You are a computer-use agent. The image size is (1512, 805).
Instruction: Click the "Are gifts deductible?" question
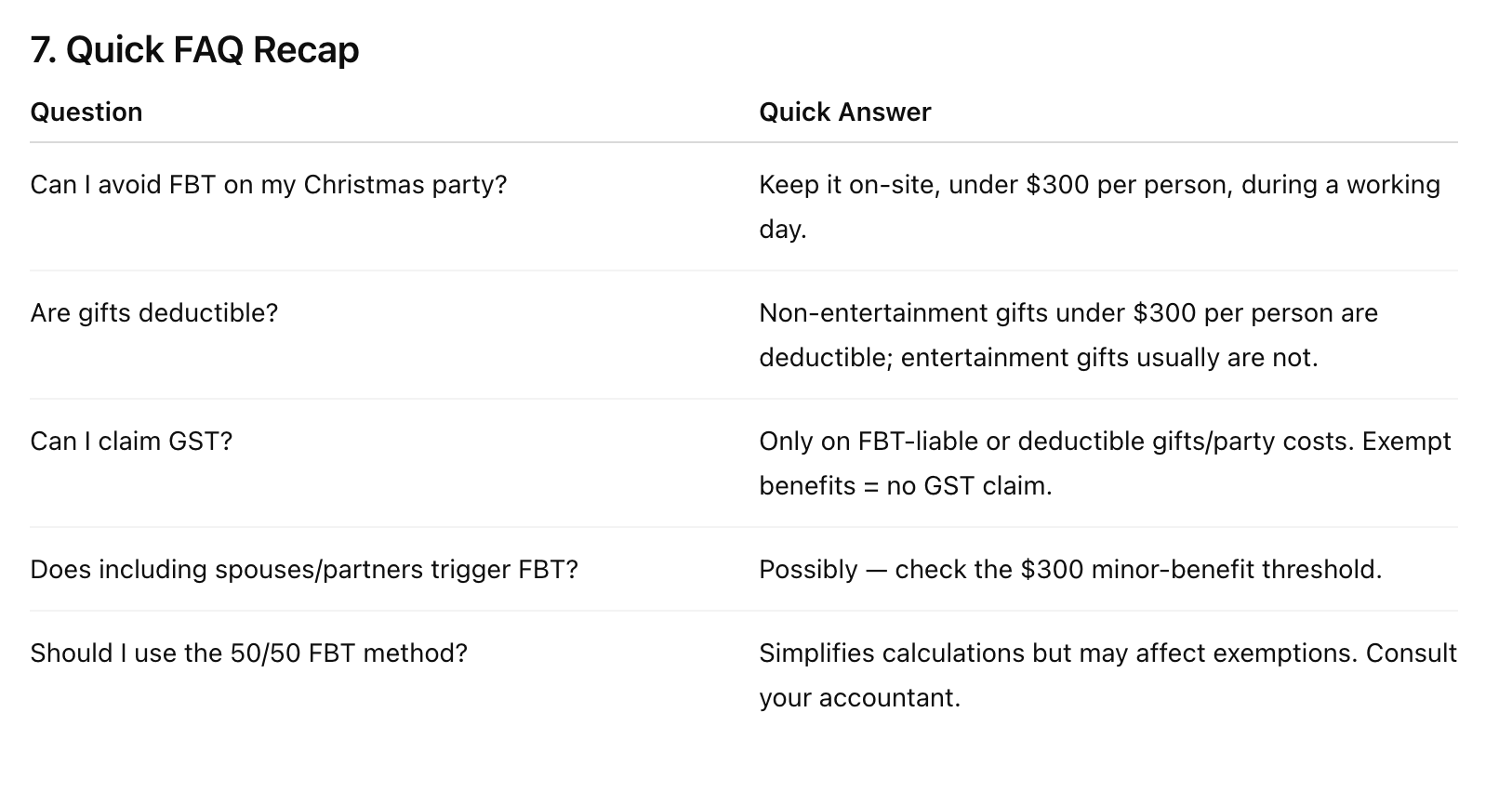(153, 313)
